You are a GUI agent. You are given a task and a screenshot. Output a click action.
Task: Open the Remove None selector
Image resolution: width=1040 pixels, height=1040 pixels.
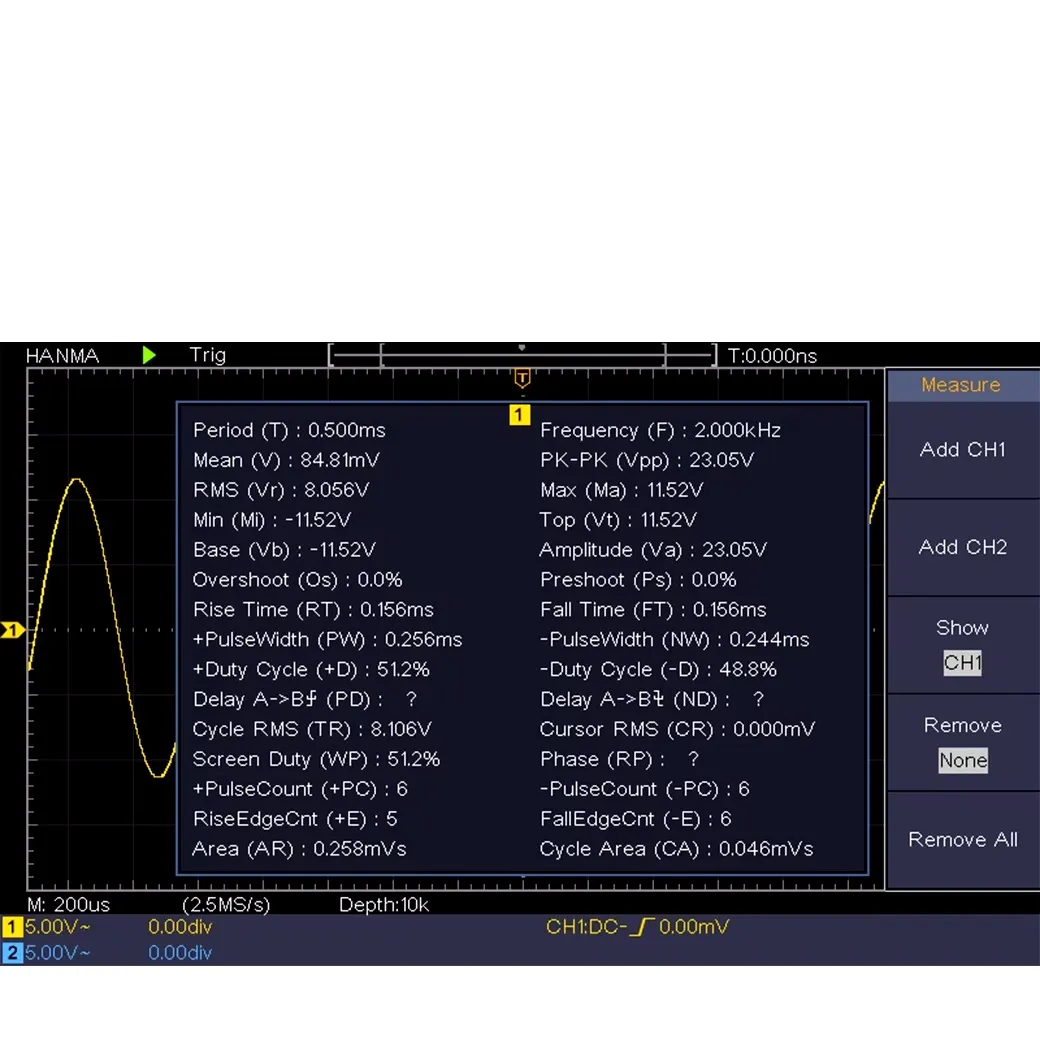point(962,760)
